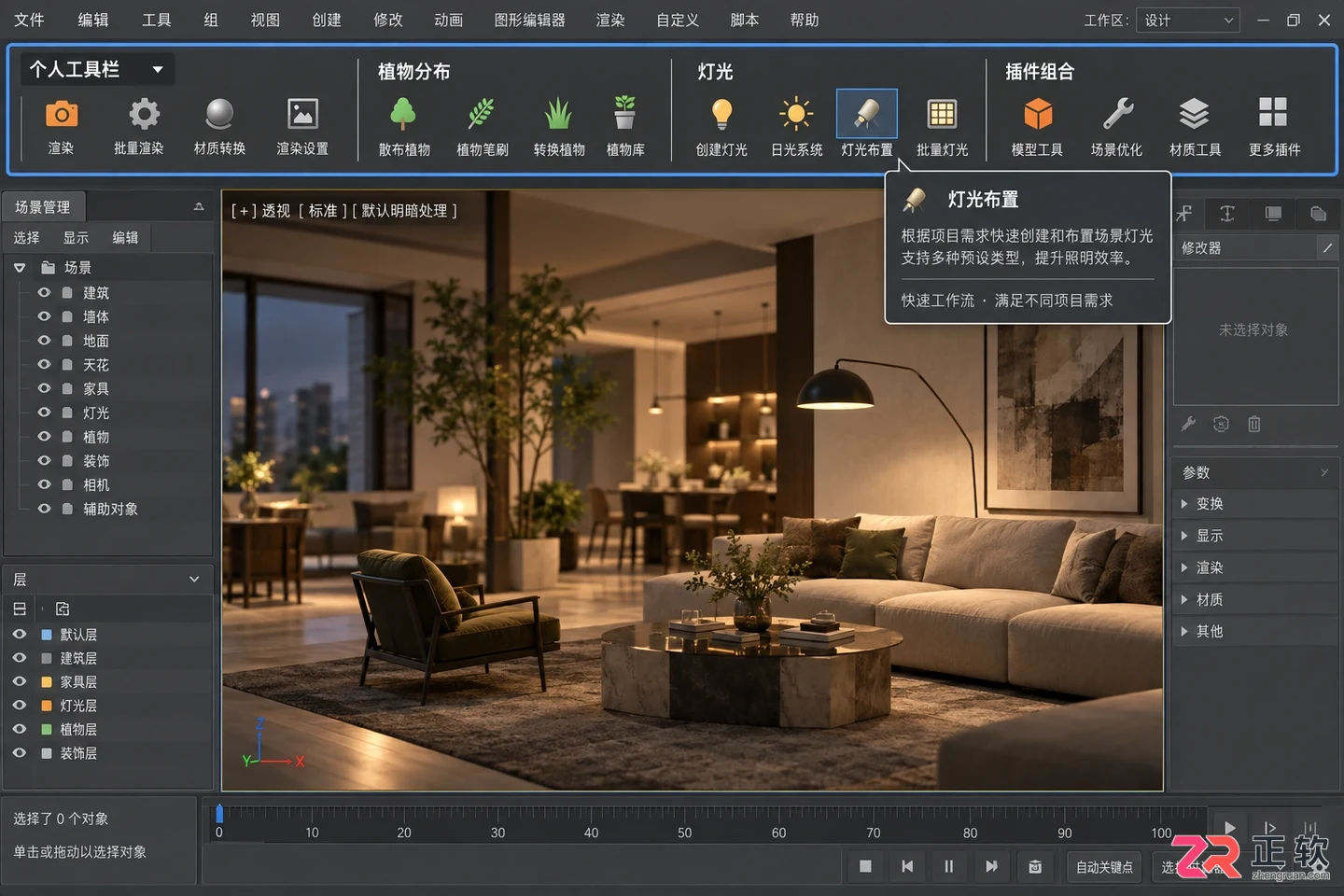Toggle eye icon for 灯光 scene item
The image size is (1344, 896).
click(x=44, y=413)
